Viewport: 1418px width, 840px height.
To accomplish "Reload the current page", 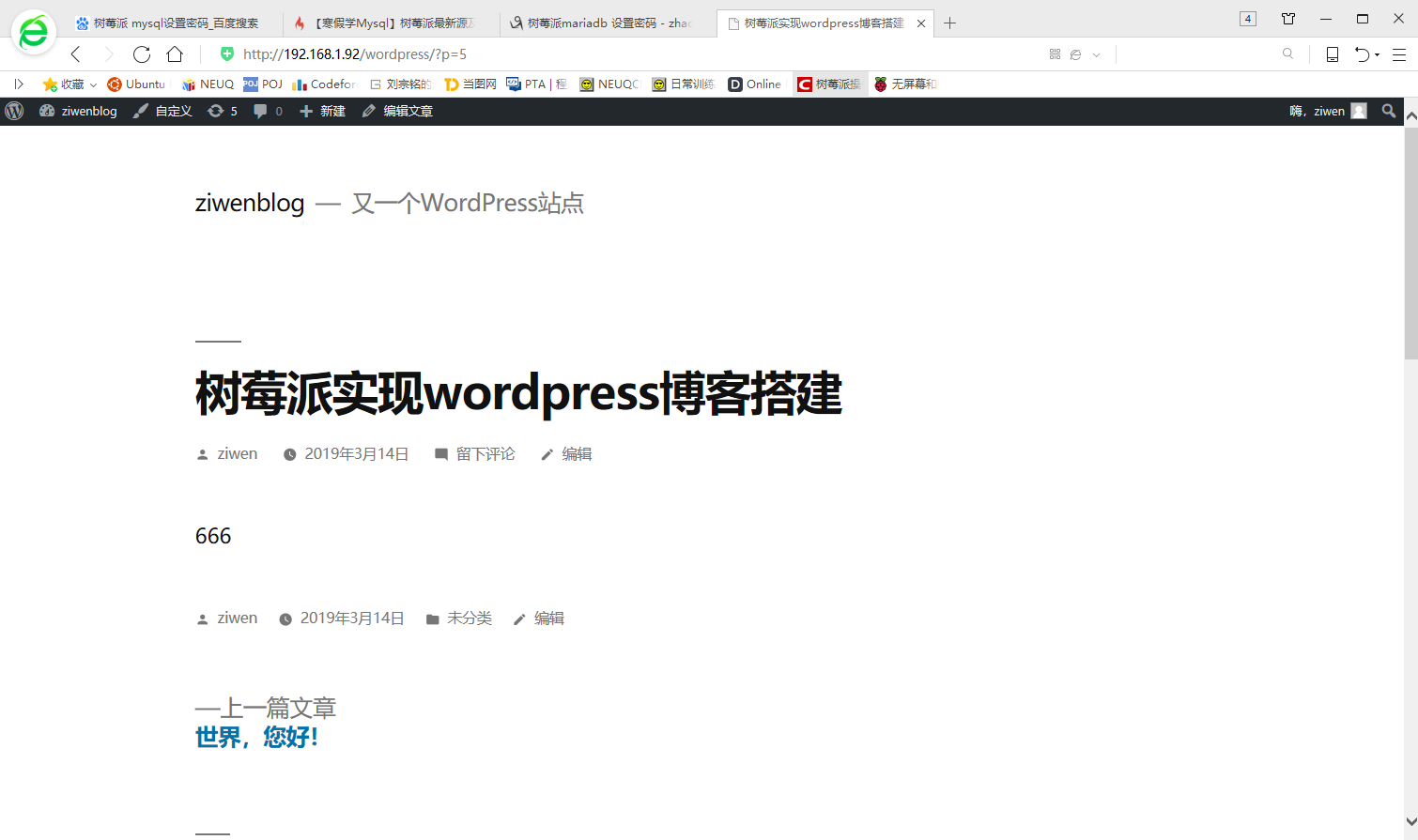I will (142, 54).
